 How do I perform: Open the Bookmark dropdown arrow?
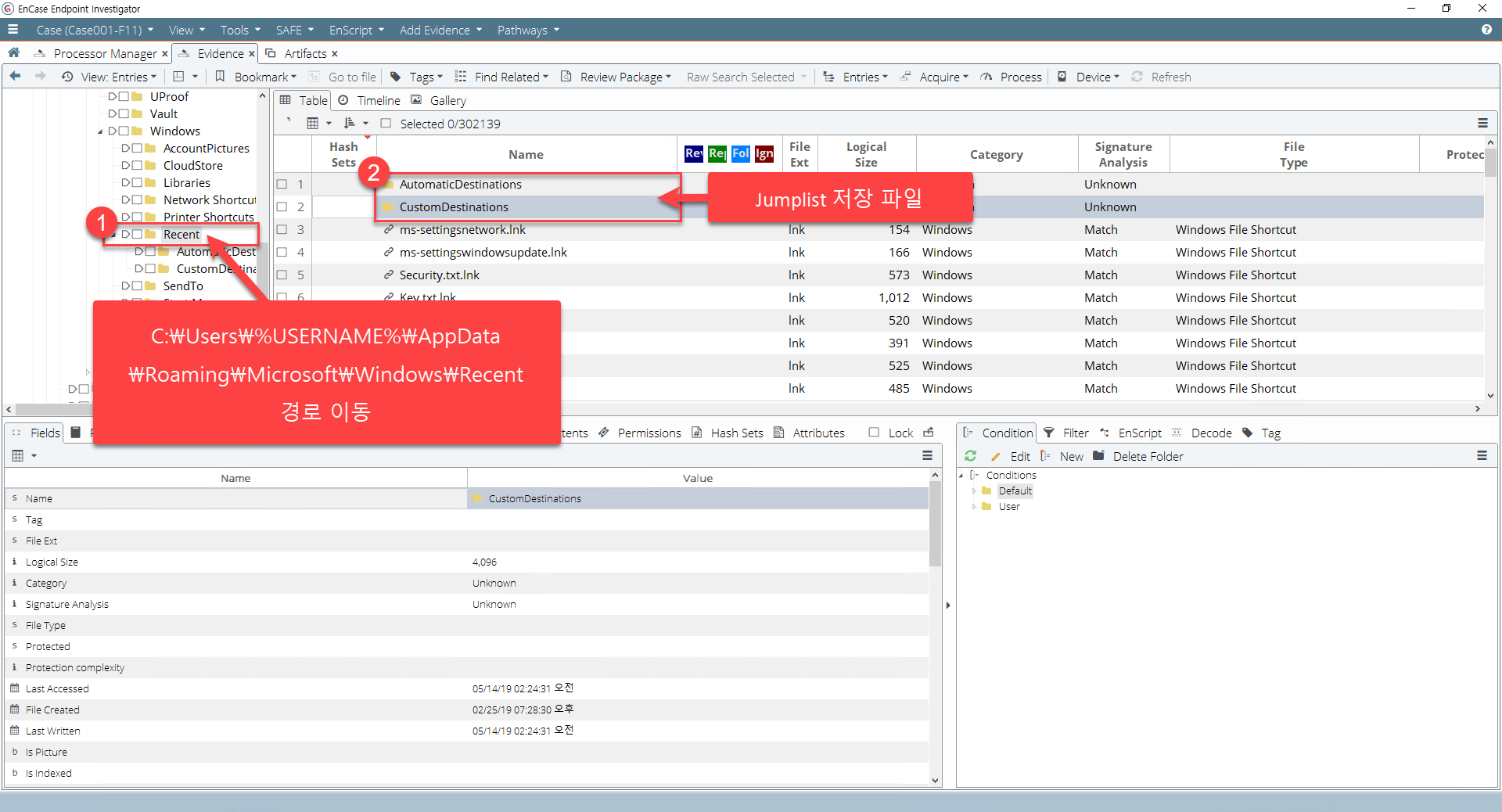(293, 77)
